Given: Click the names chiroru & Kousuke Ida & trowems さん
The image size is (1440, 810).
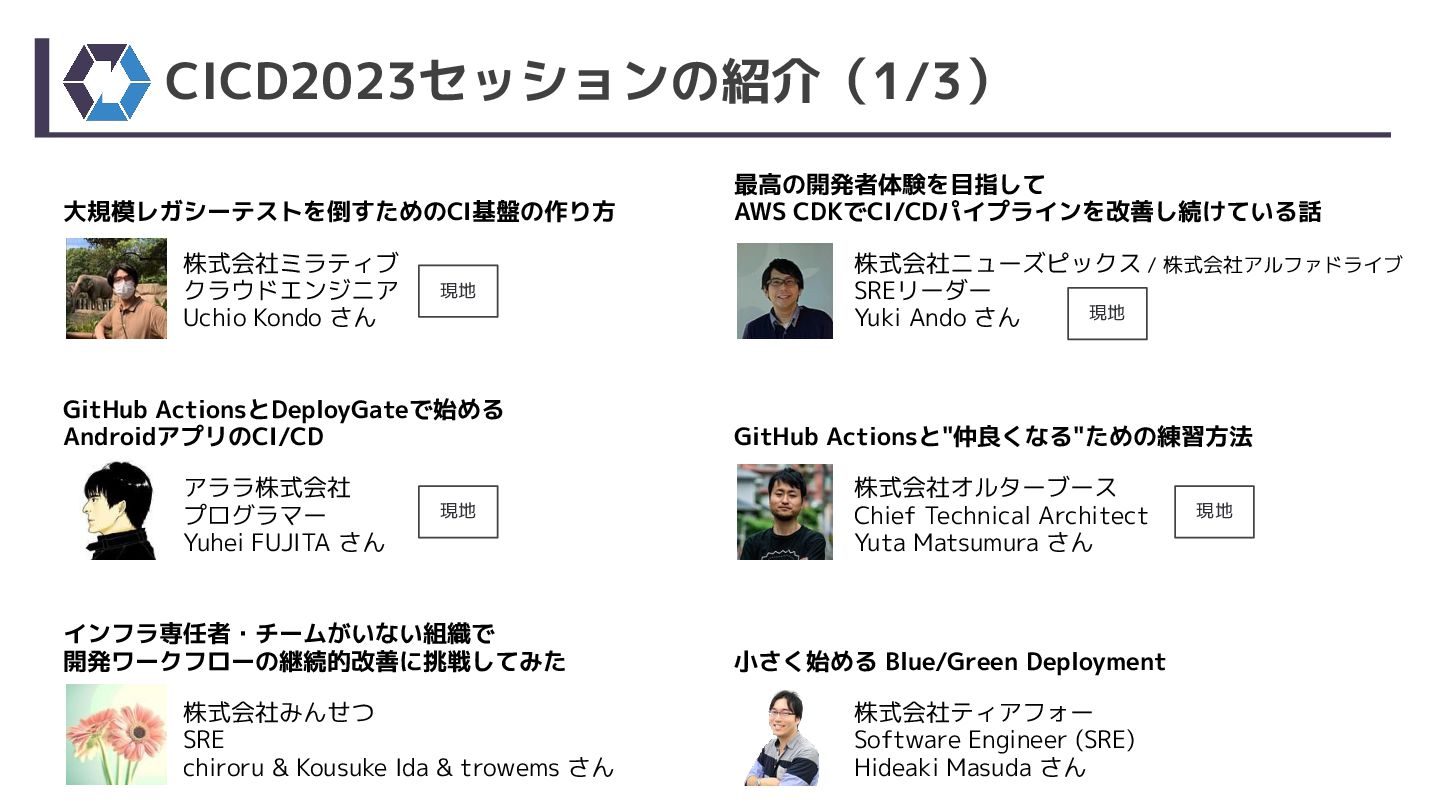Looking at the screenshot, I should coord(398,768).
